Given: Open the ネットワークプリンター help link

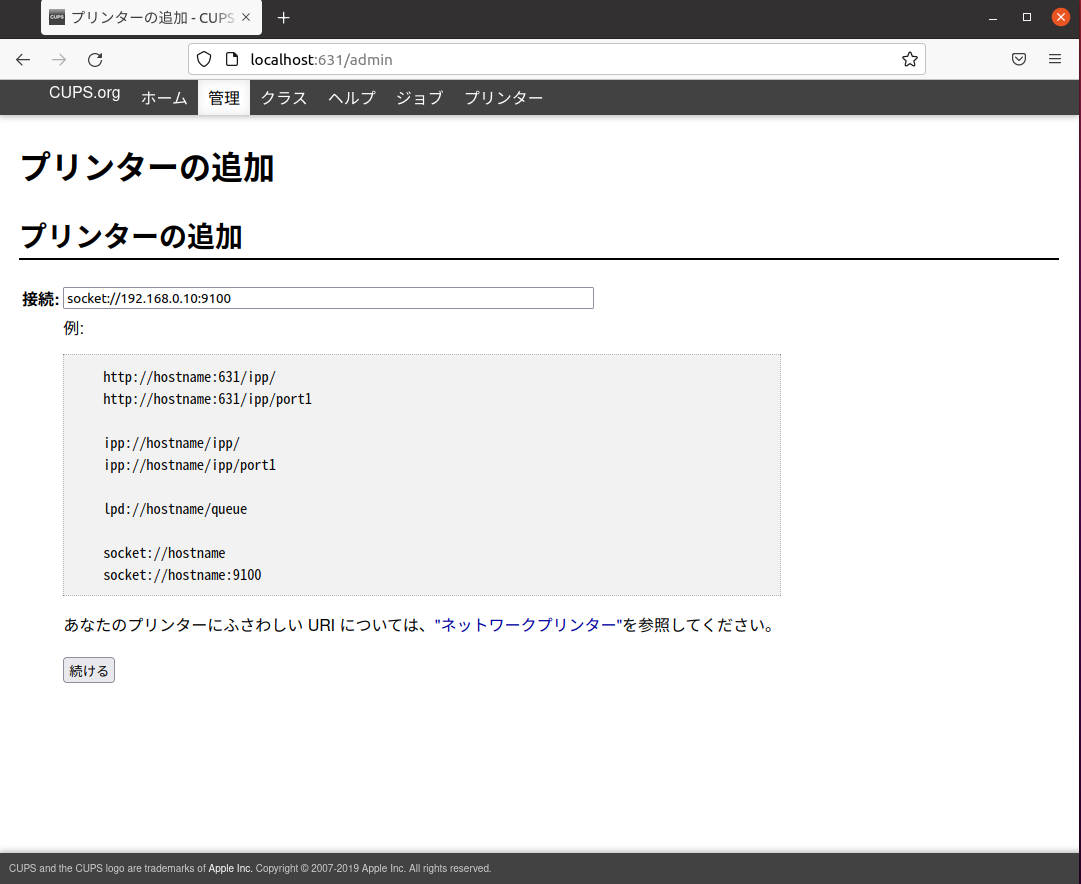Looking at the screenshot, I should (529, 625).
